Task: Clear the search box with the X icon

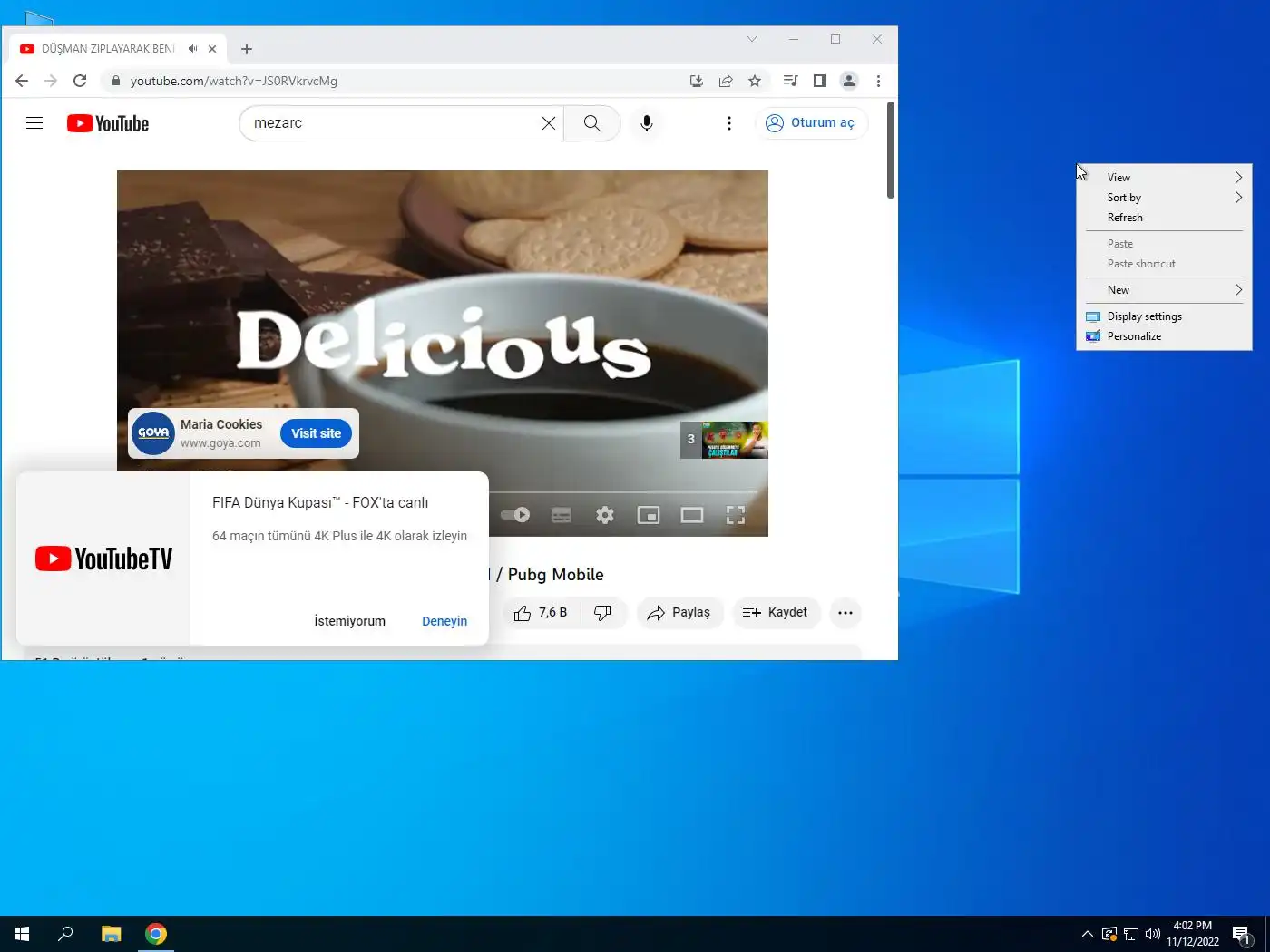Action: coord(549,123)
